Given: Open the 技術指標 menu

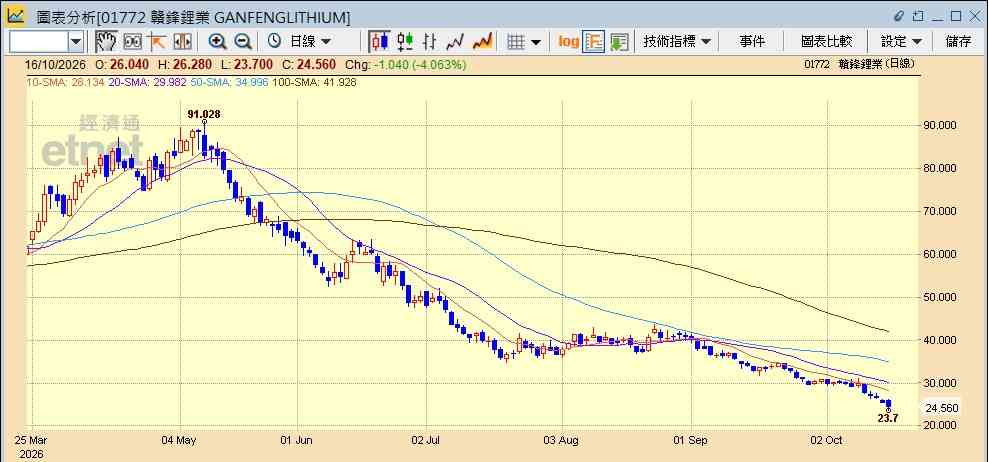Looking at the screenshot, I should point(677,42).
